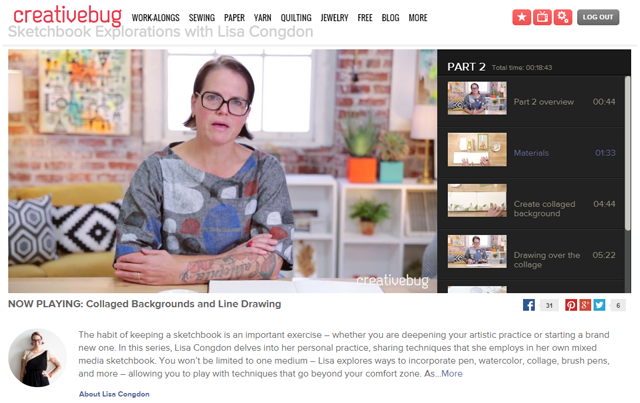Pin this class with Pinterest icon
Screen dimensions: 640x403
tap(571, 305)
